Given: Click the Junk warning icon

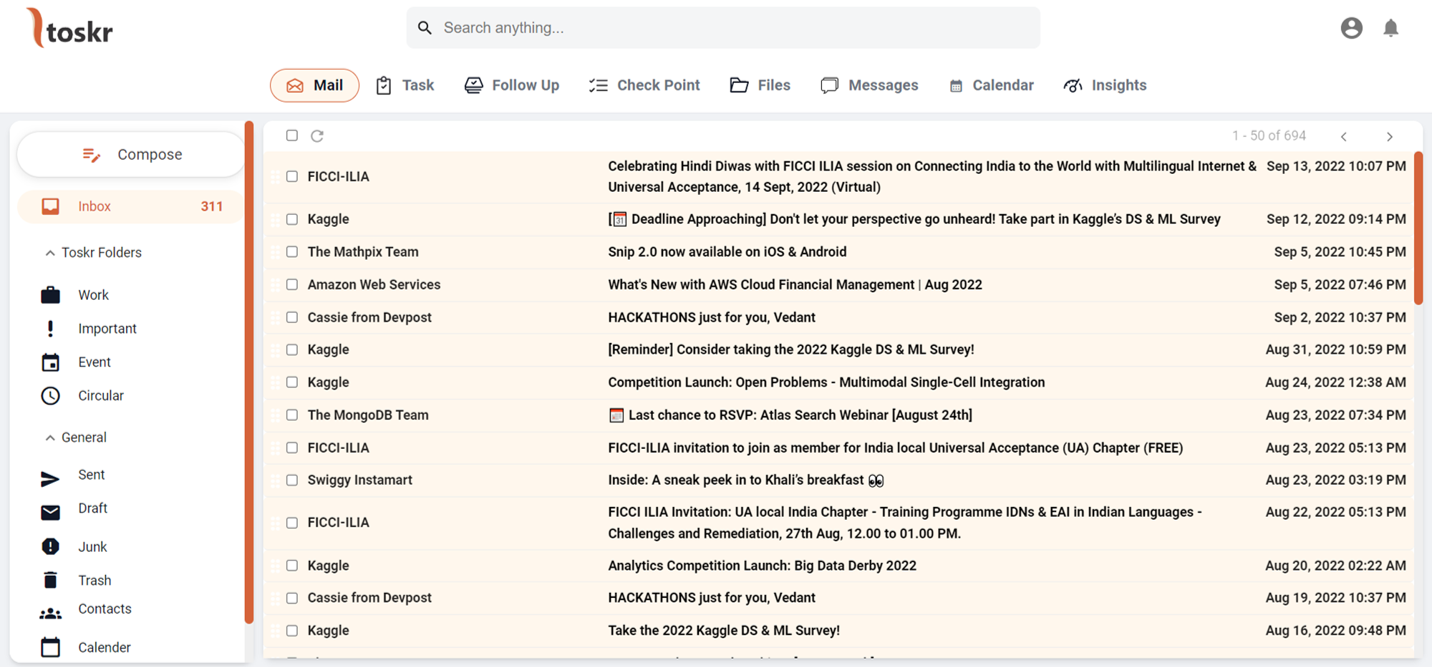Looking at the screenshot, I should [50, 546].
